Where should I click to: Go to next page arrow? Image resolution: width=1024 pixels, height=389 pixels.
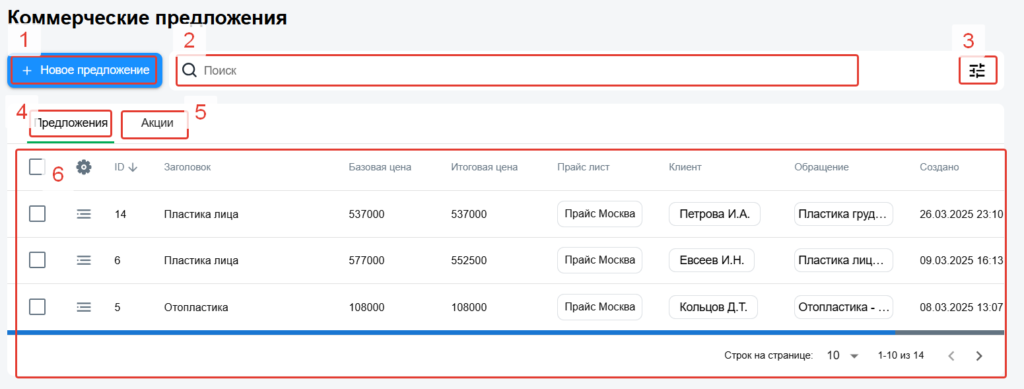click(978, 356)
